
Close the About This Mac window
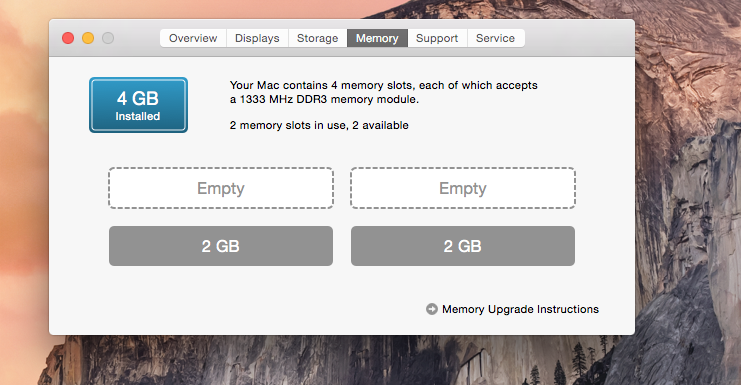(x=68, y=38)
